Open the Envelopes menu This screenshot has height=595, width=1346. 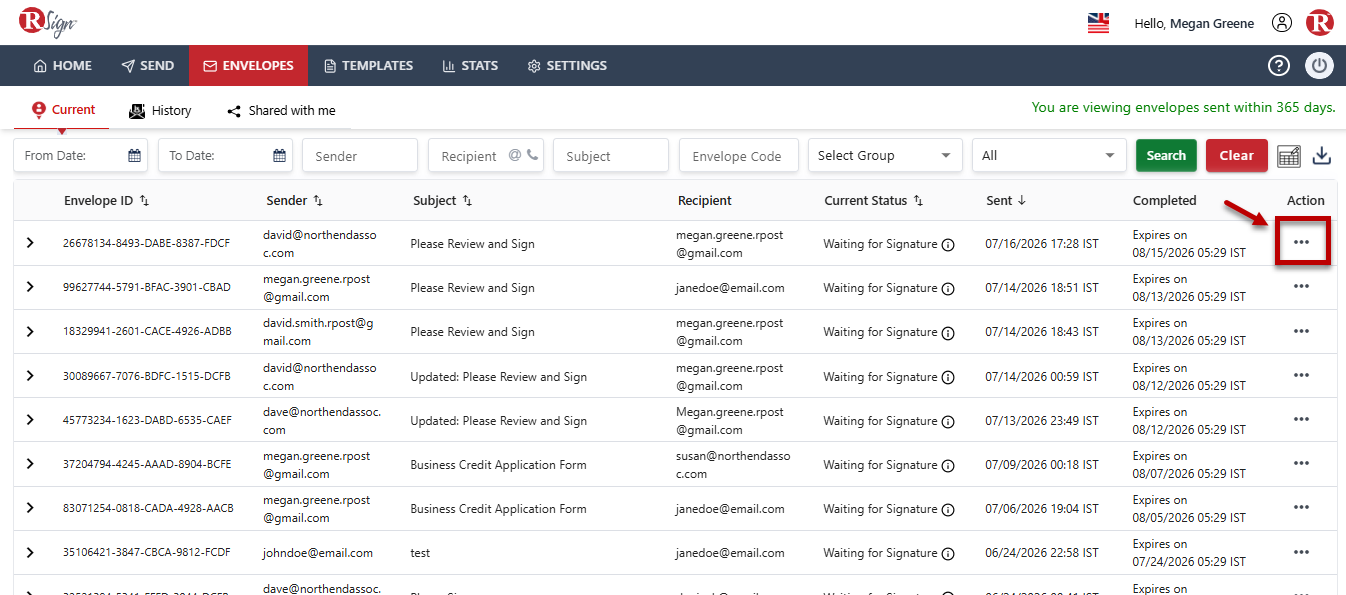coord(248,66)
